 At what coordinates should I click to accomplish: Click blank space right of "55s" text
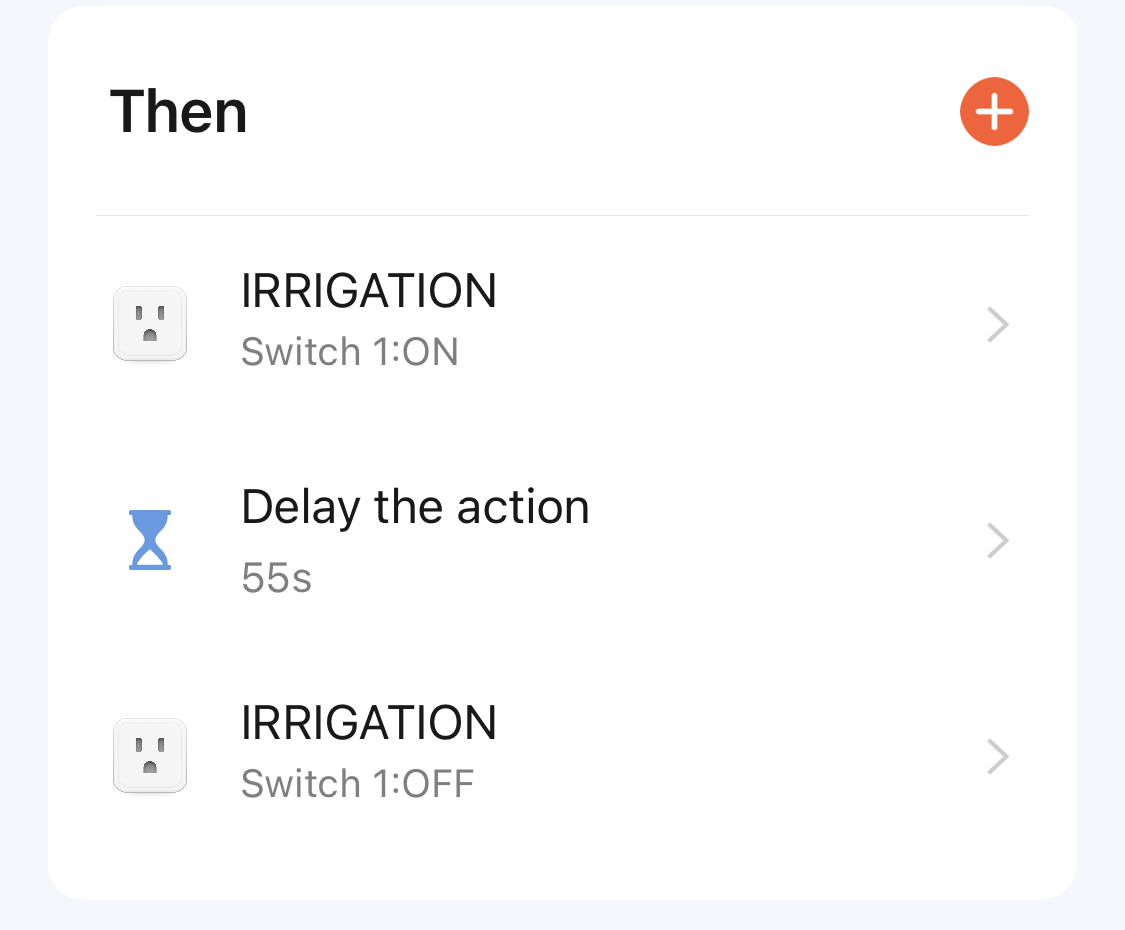click(600, 578)
